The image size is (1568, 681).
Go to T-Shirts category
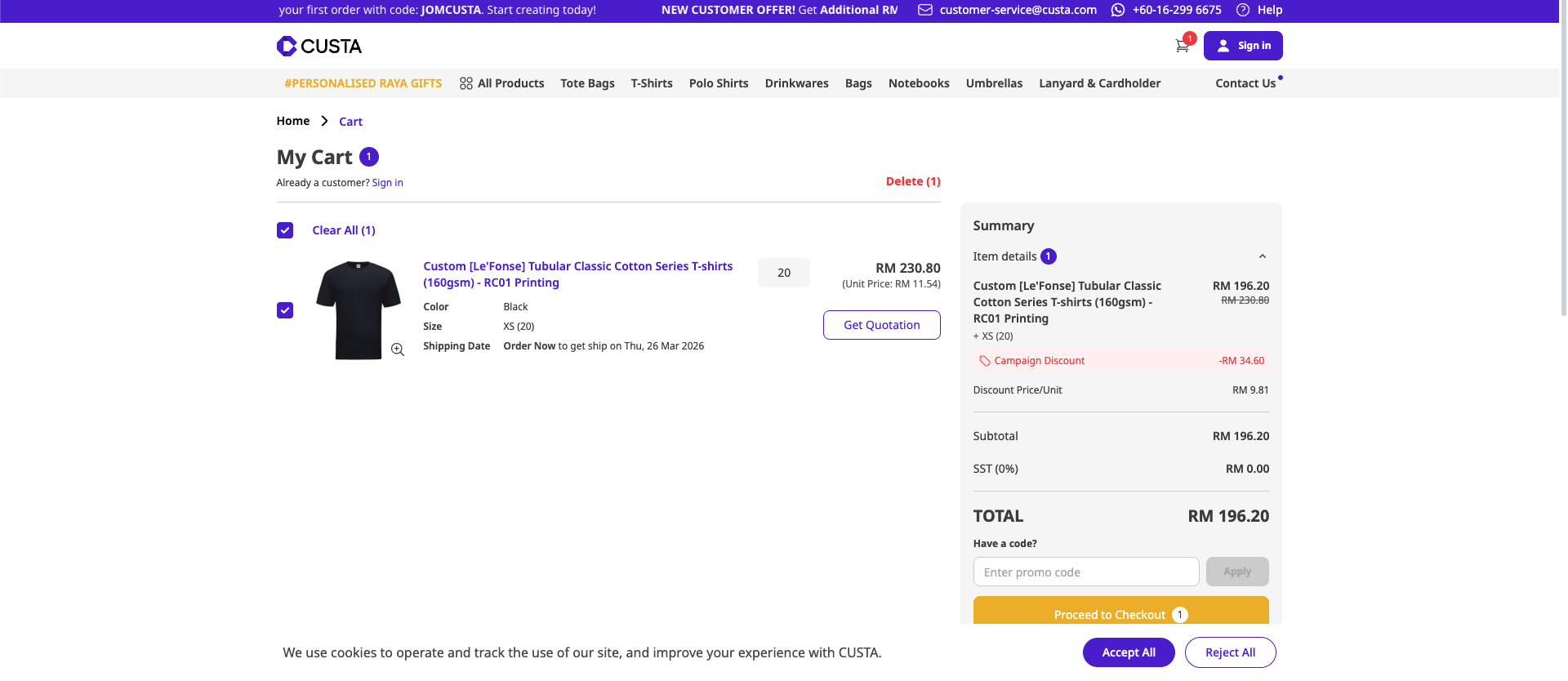652,83
